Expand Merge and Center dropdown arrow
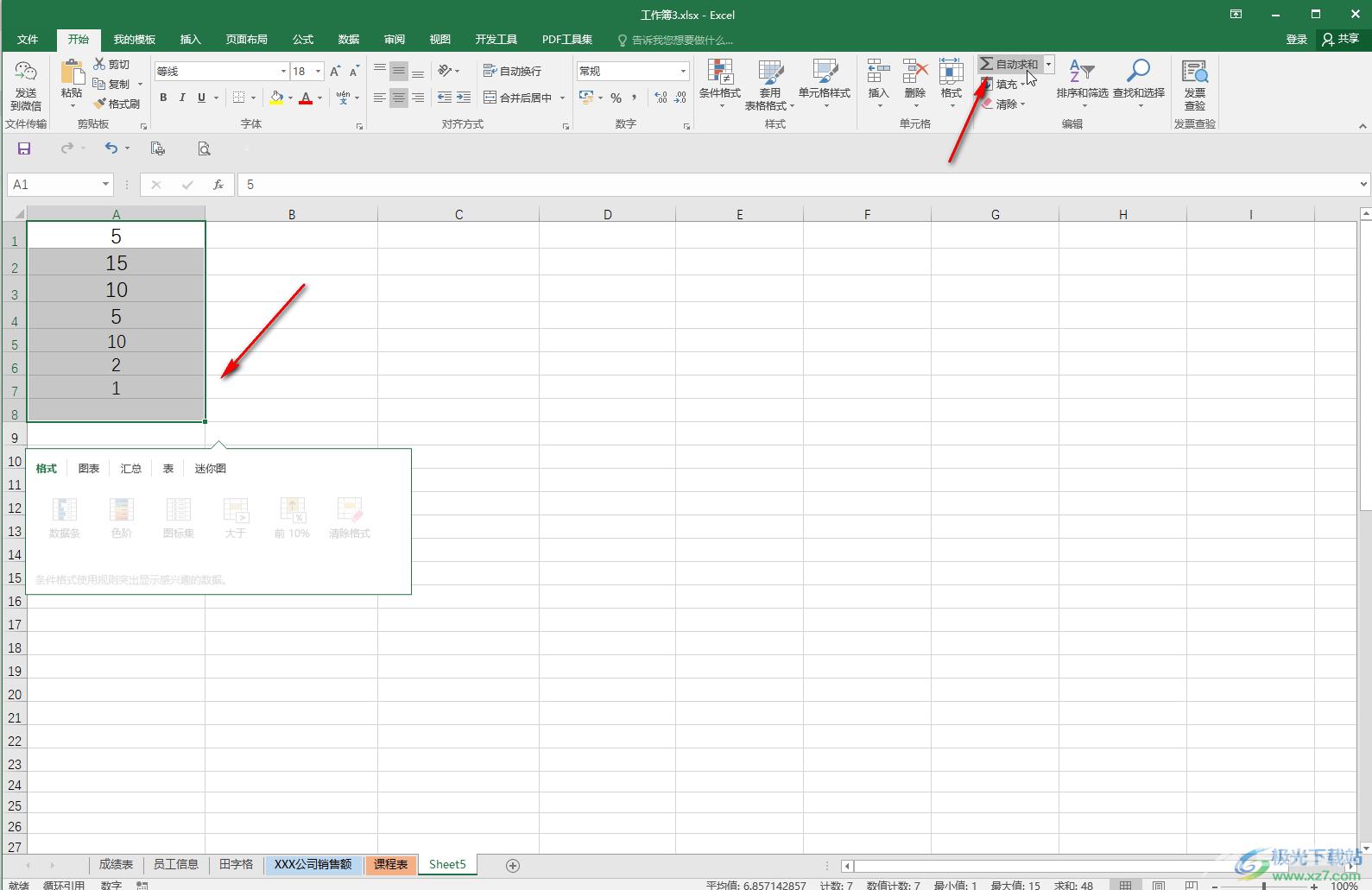The height and width of the screenshot is (890, 1372). 562,98
